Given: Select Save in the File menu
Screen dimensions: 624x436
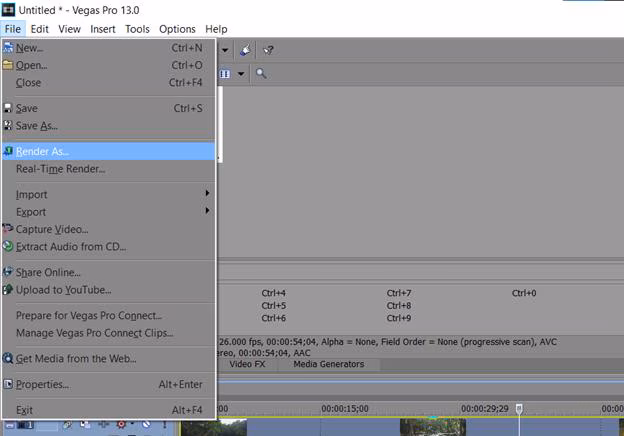Looking at the screenshot, I should (108, 108).
